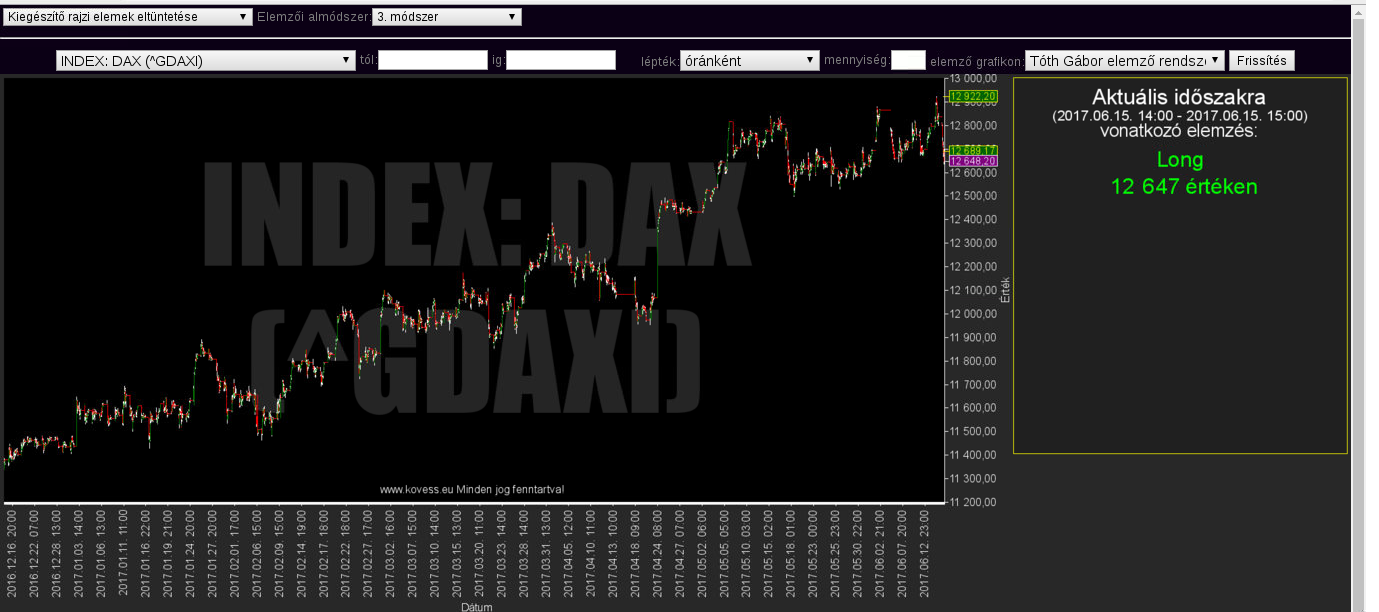The width and height of the screenshot is (1379, 612).
Task: Open the 'Kiegészítő rajzi elemek eltüntetése' dropdown
Action: (x=128, y=17)
